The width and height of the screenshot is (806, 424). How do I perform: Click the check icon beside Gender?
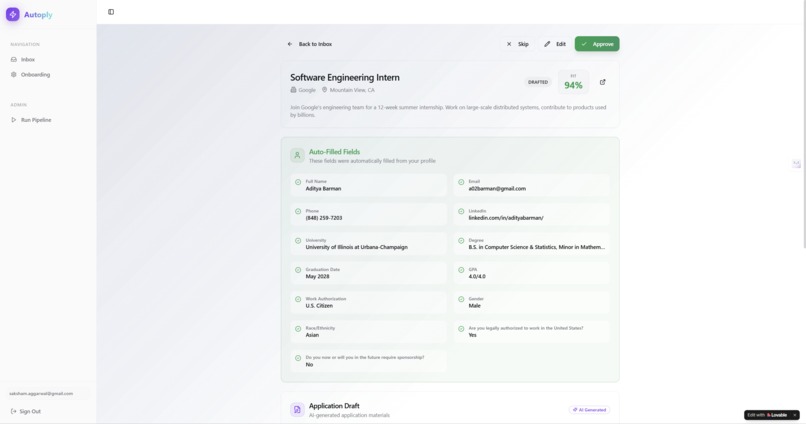(x=461, y=299)
